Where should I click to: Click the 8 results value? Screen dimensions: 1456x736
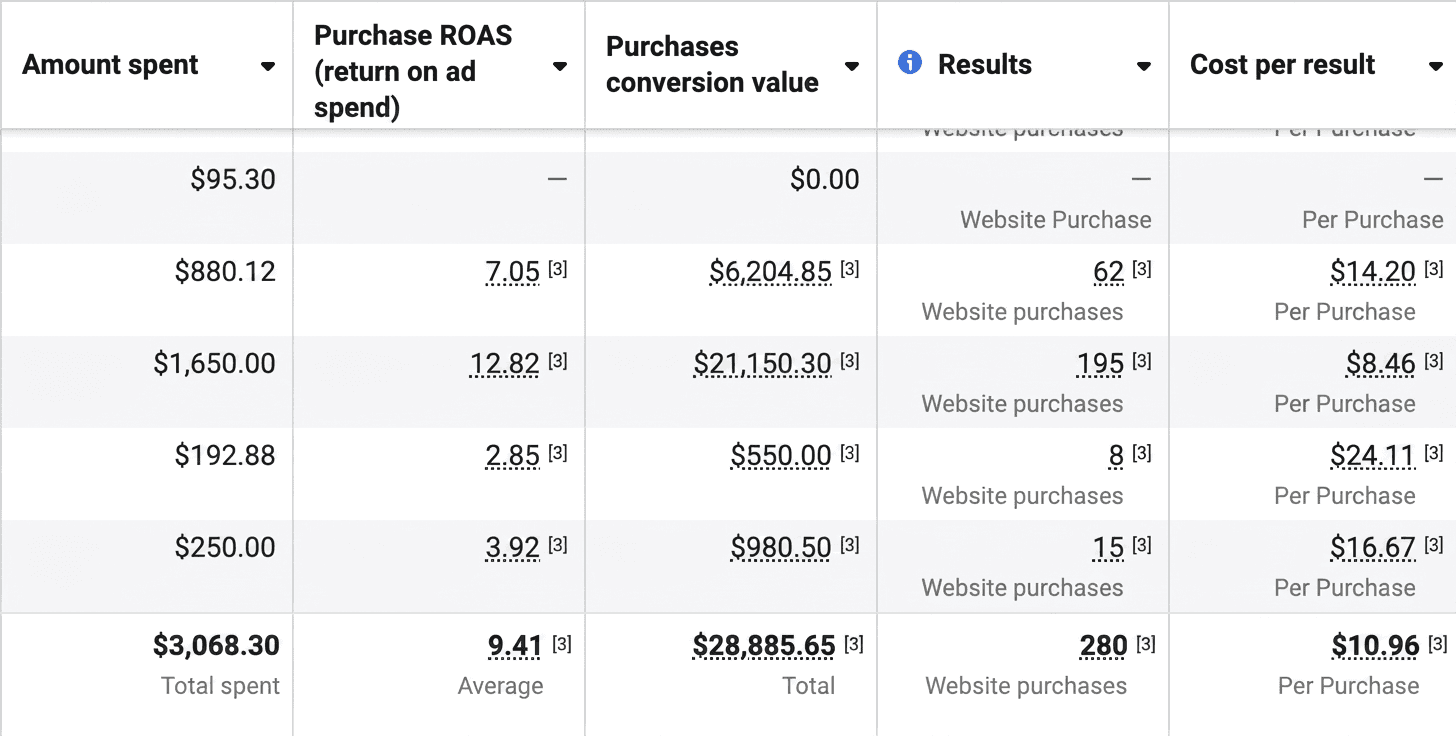point(1116,456)
